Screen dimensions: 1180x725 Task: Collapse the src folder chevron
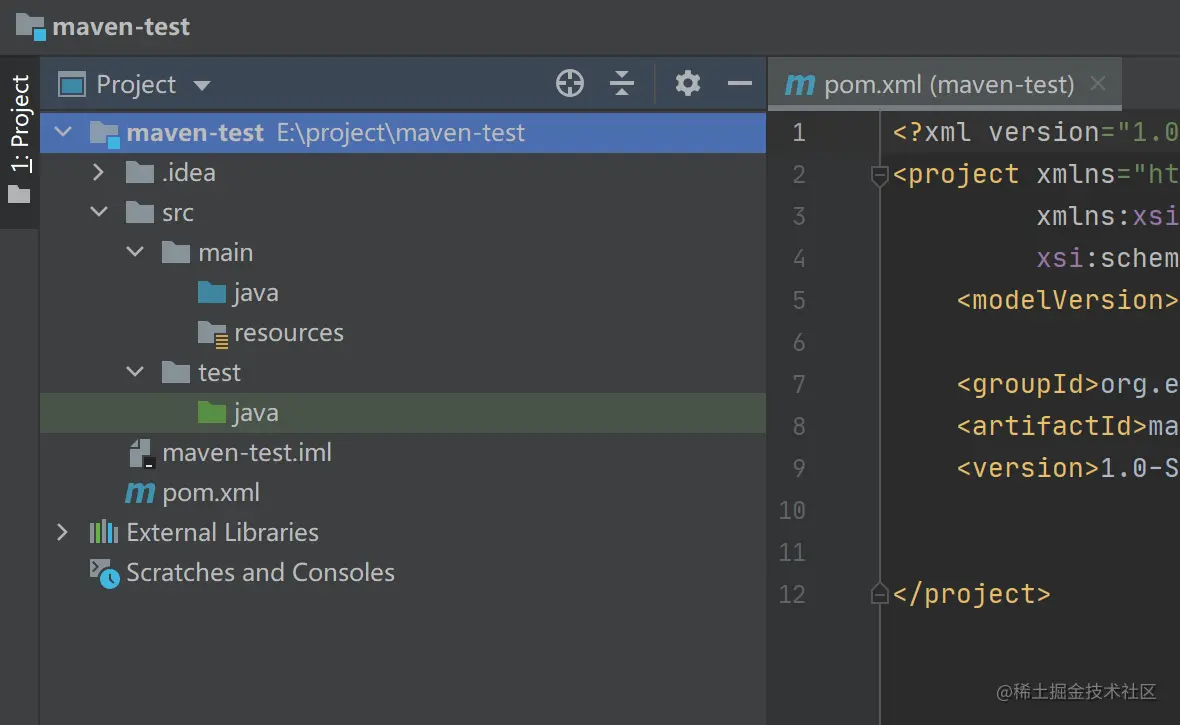tap(98, 212)
